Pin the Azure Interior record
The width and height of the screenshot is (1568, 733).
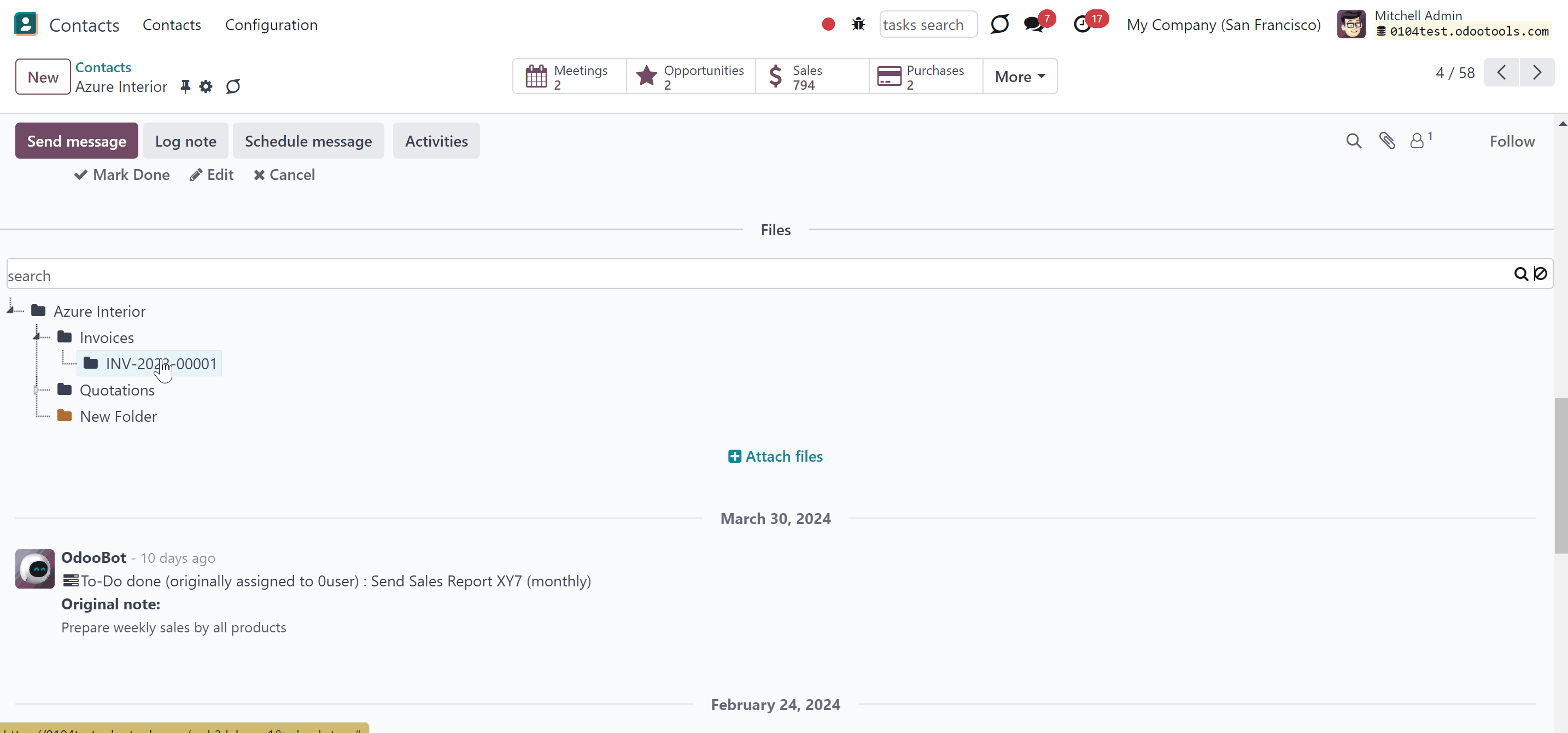pos(185,86)
